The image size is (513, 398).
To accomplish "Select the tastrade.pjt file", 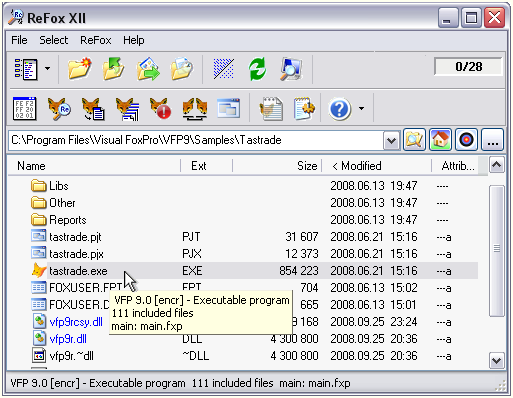I will point(75,237).
